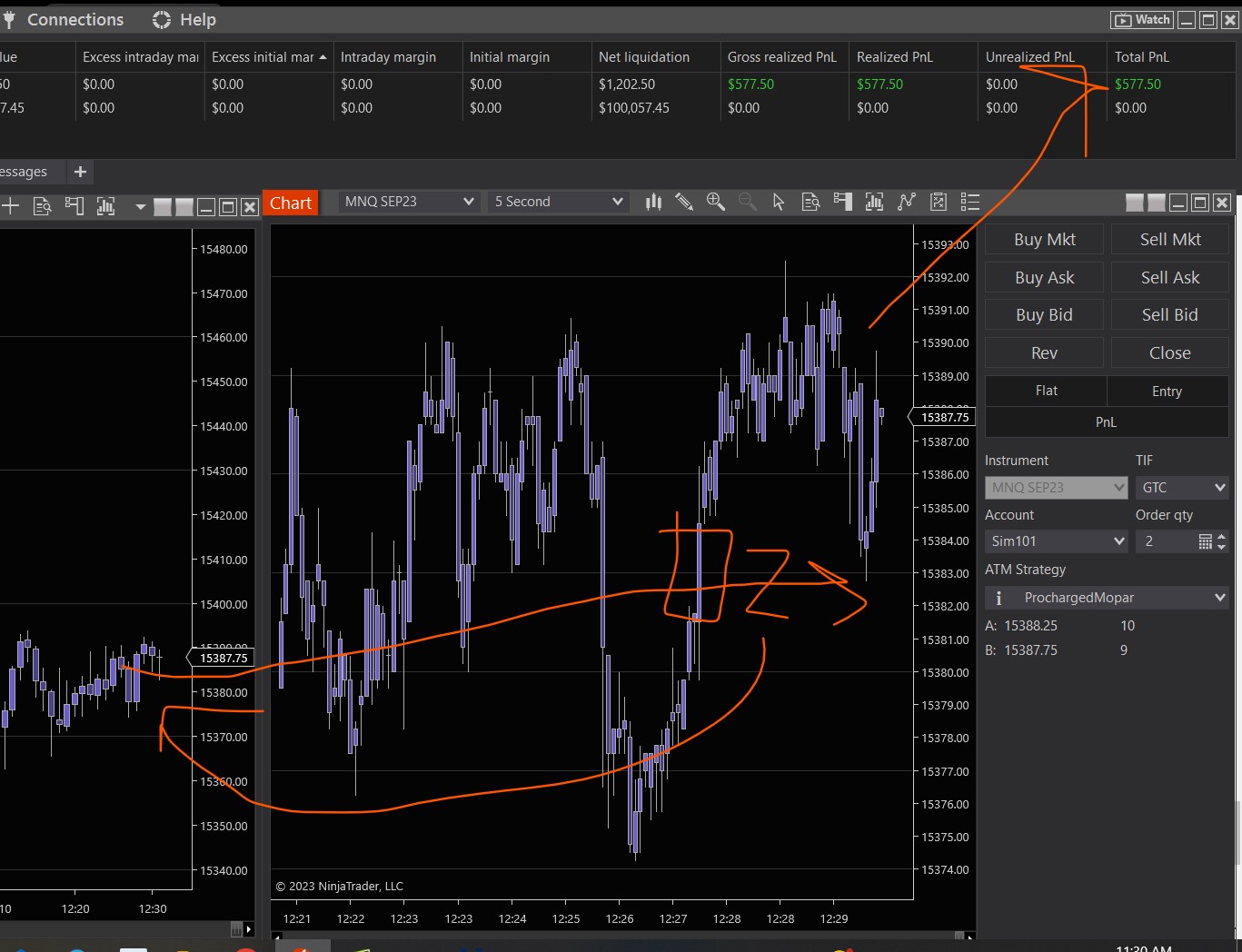The width and height of the screenshot is (1242, 952).
Task: Open chart properties list icon in MNQ toolbar
Action: coord(970,202)
